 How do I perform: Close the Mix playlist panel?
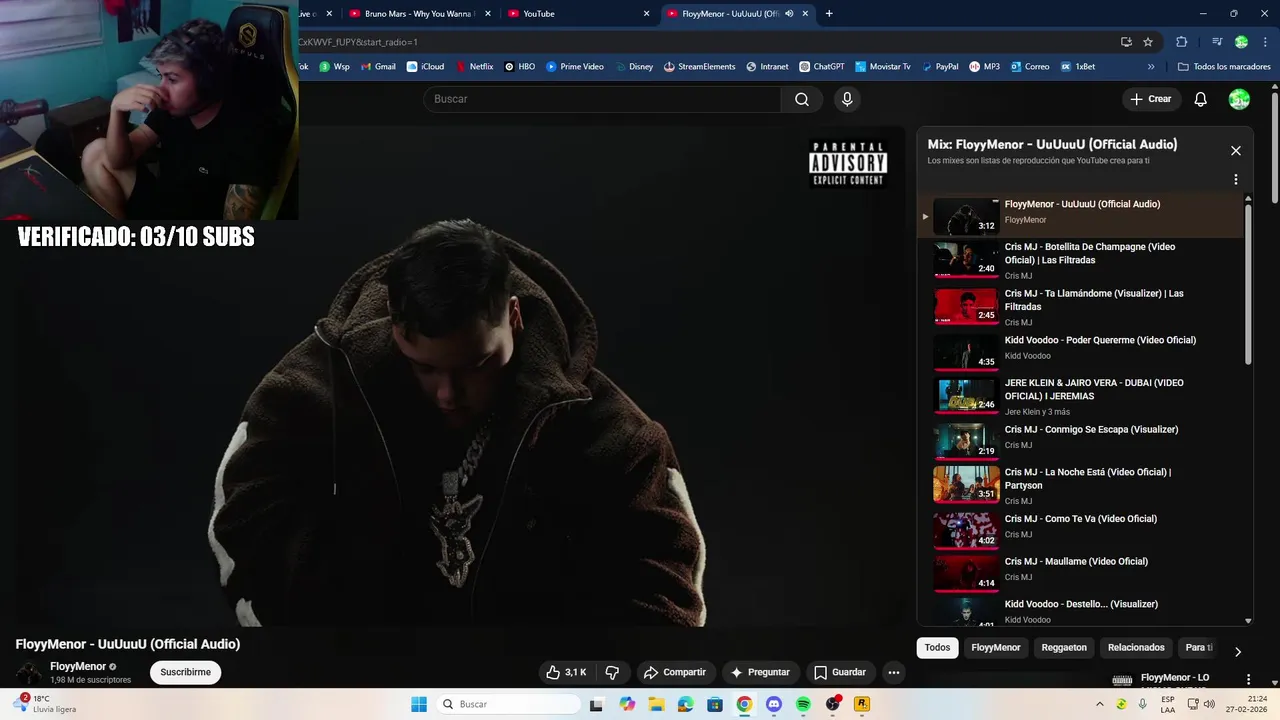pos(1236,151)
